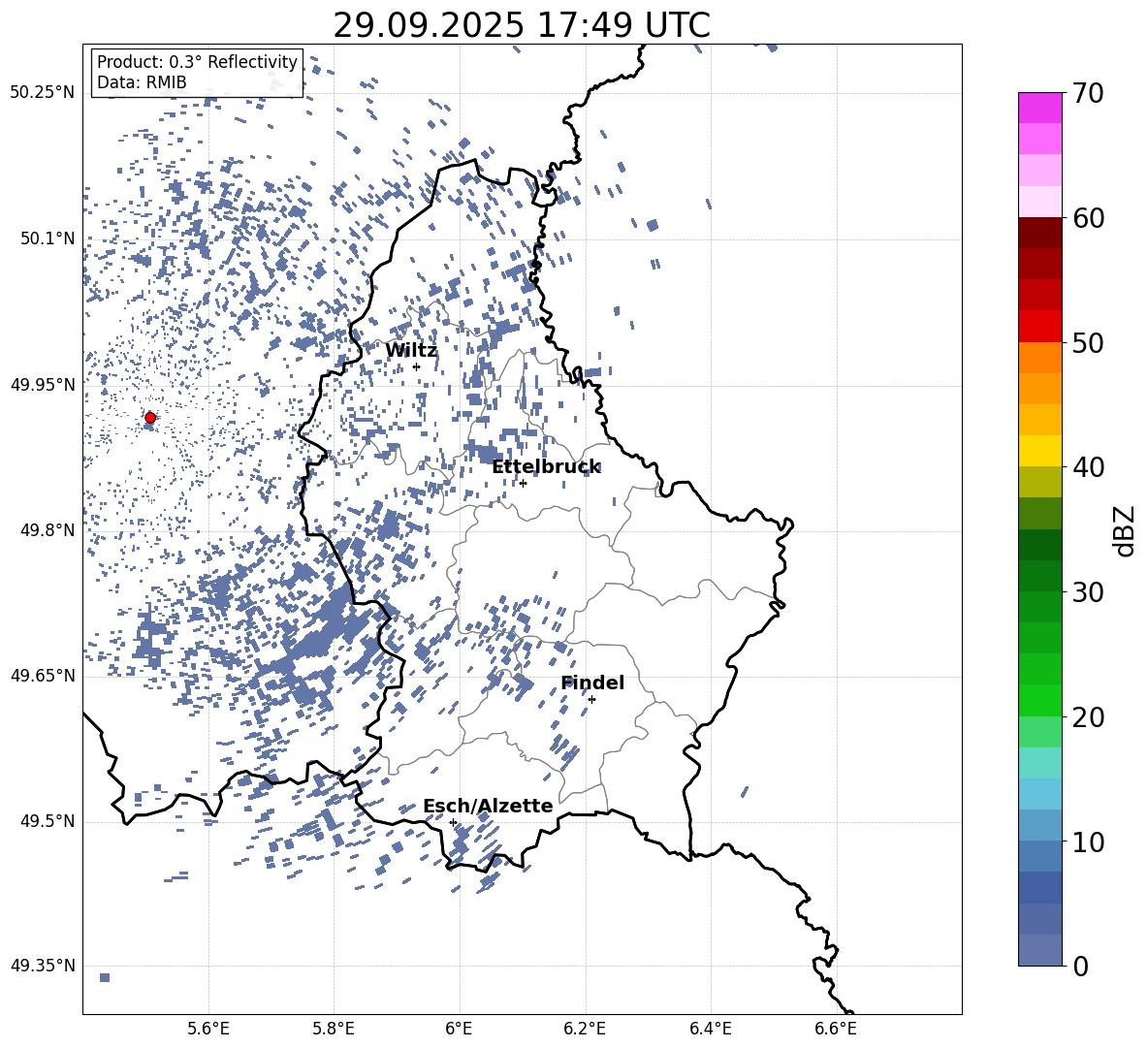The height and width of the screenshot is (1048, 1148).
Task: Click the colorbar tick label 20
Action: [x=1088, y=717]
